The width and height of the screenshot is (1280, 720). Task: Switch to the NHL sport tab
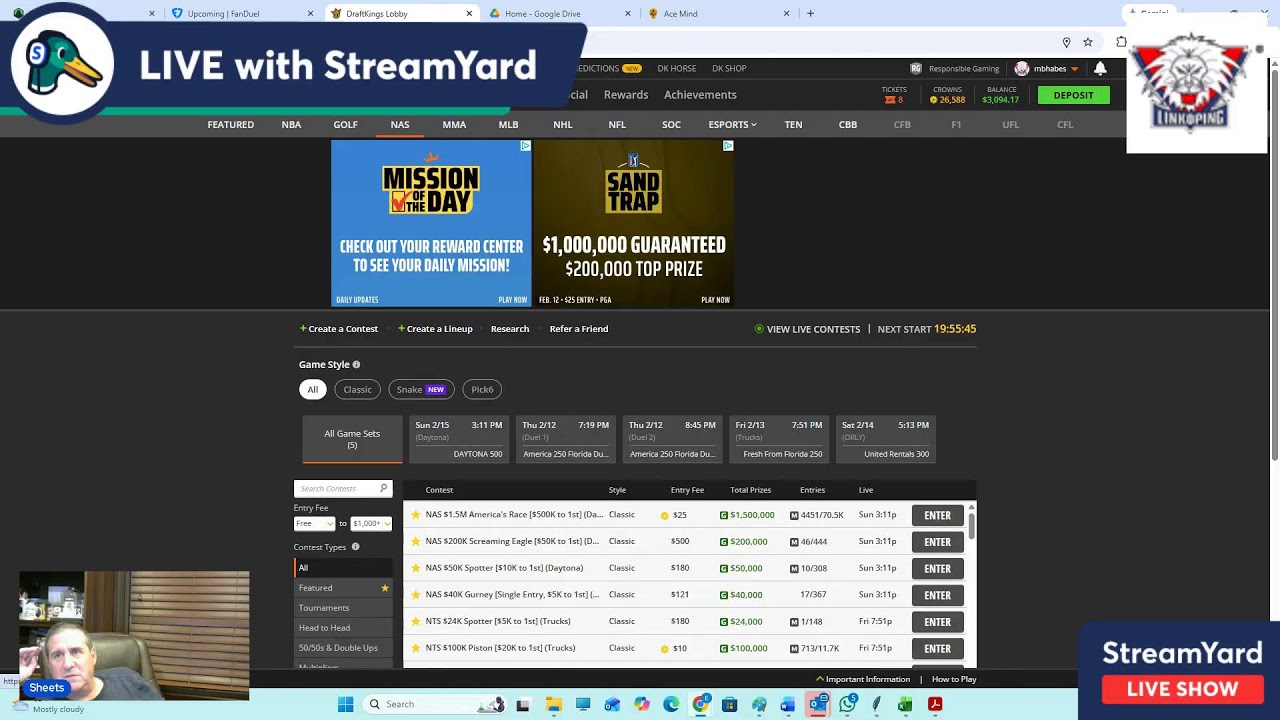pyautogui.click(x=563, y=125)
